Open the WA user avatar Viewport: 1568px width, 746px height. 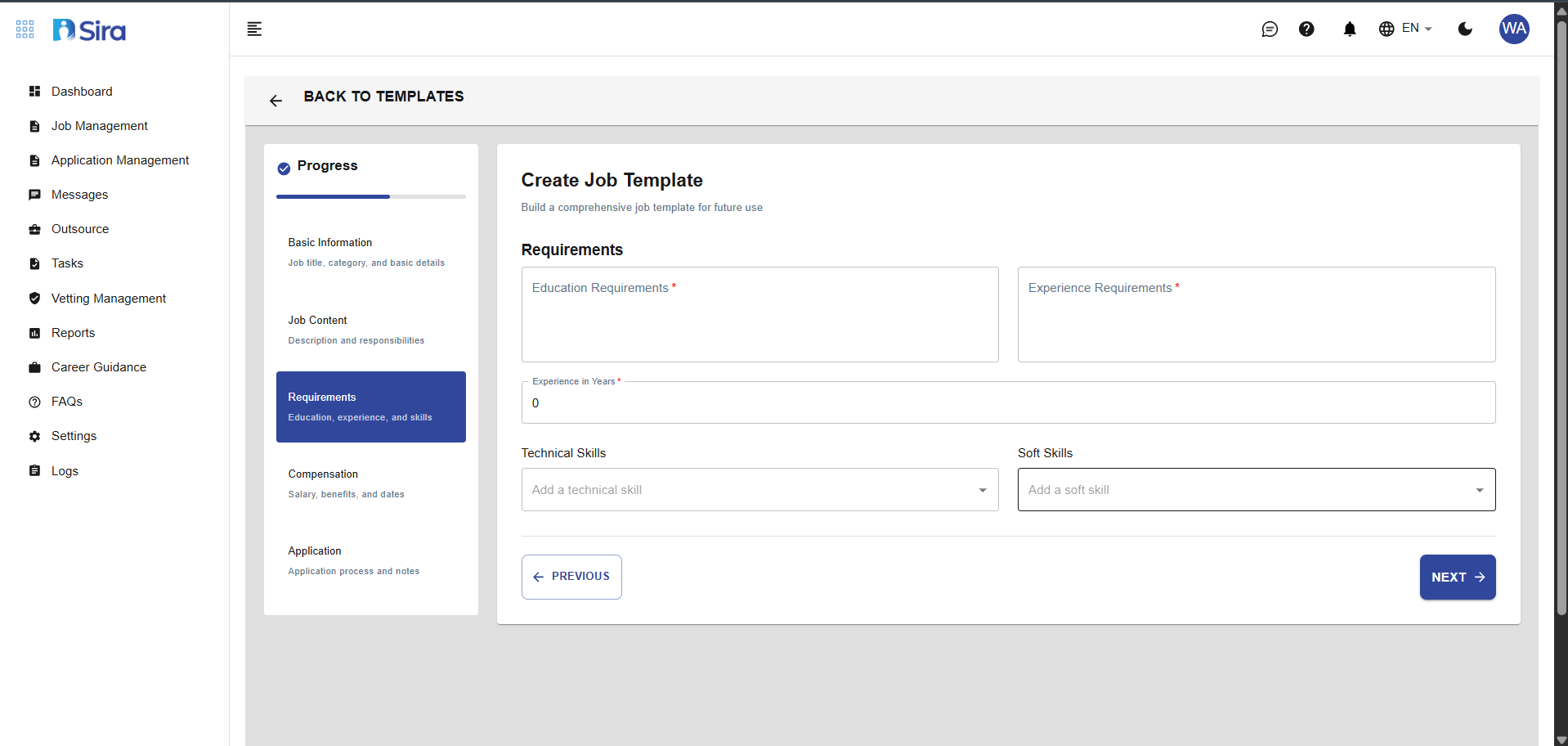pyautogui.click(x=1514, y=29)
